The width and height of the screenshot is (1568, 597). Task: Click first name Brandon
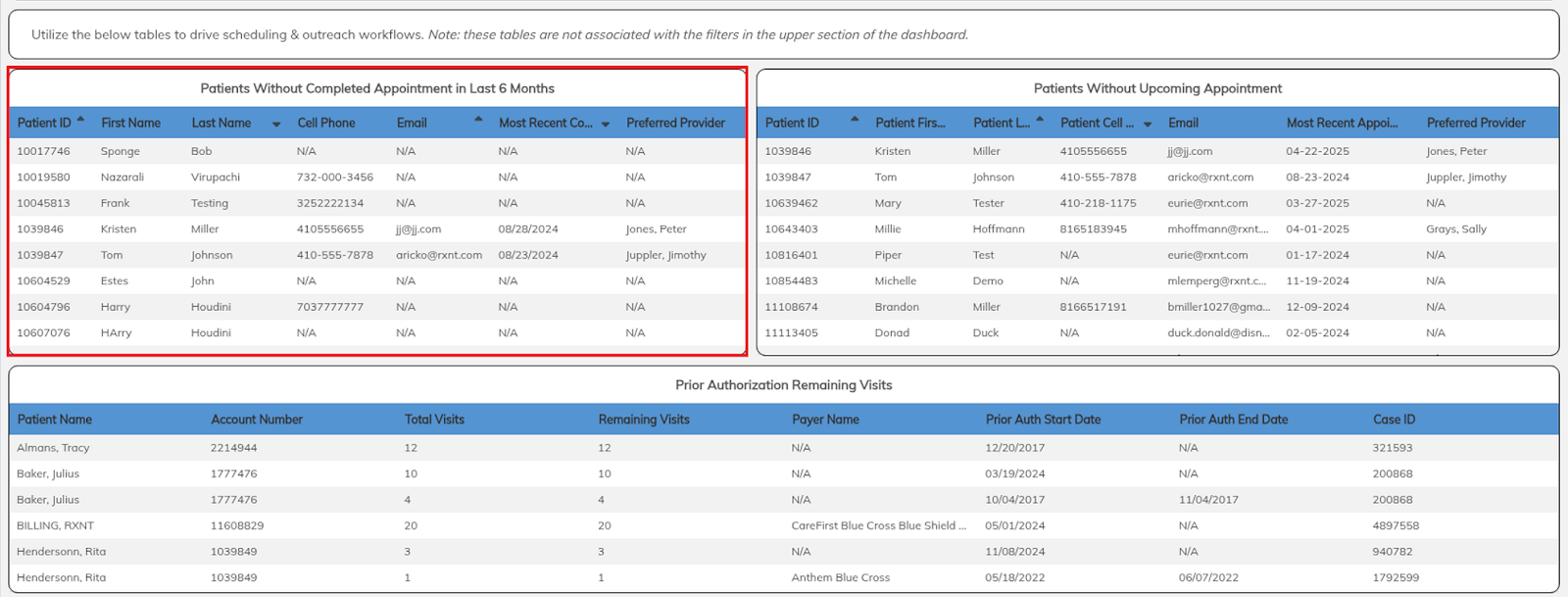897,307
